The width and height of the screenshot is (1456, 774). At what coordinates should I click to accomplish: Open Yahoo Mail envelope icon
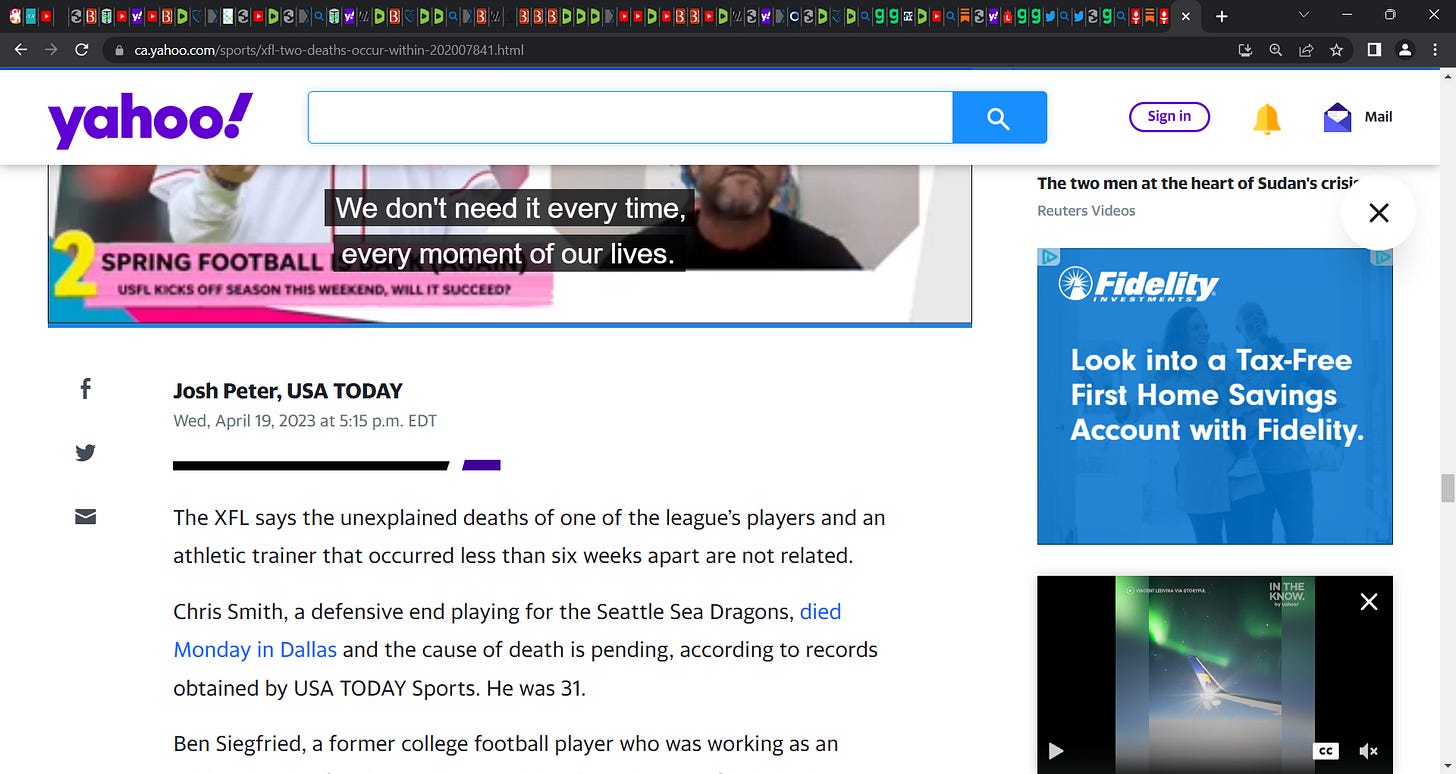(x=1337, y=118)
